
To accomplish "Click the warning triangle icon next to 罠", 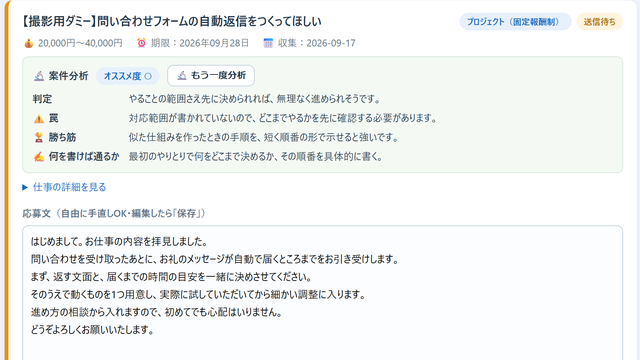I will click(x=39, y=119).
